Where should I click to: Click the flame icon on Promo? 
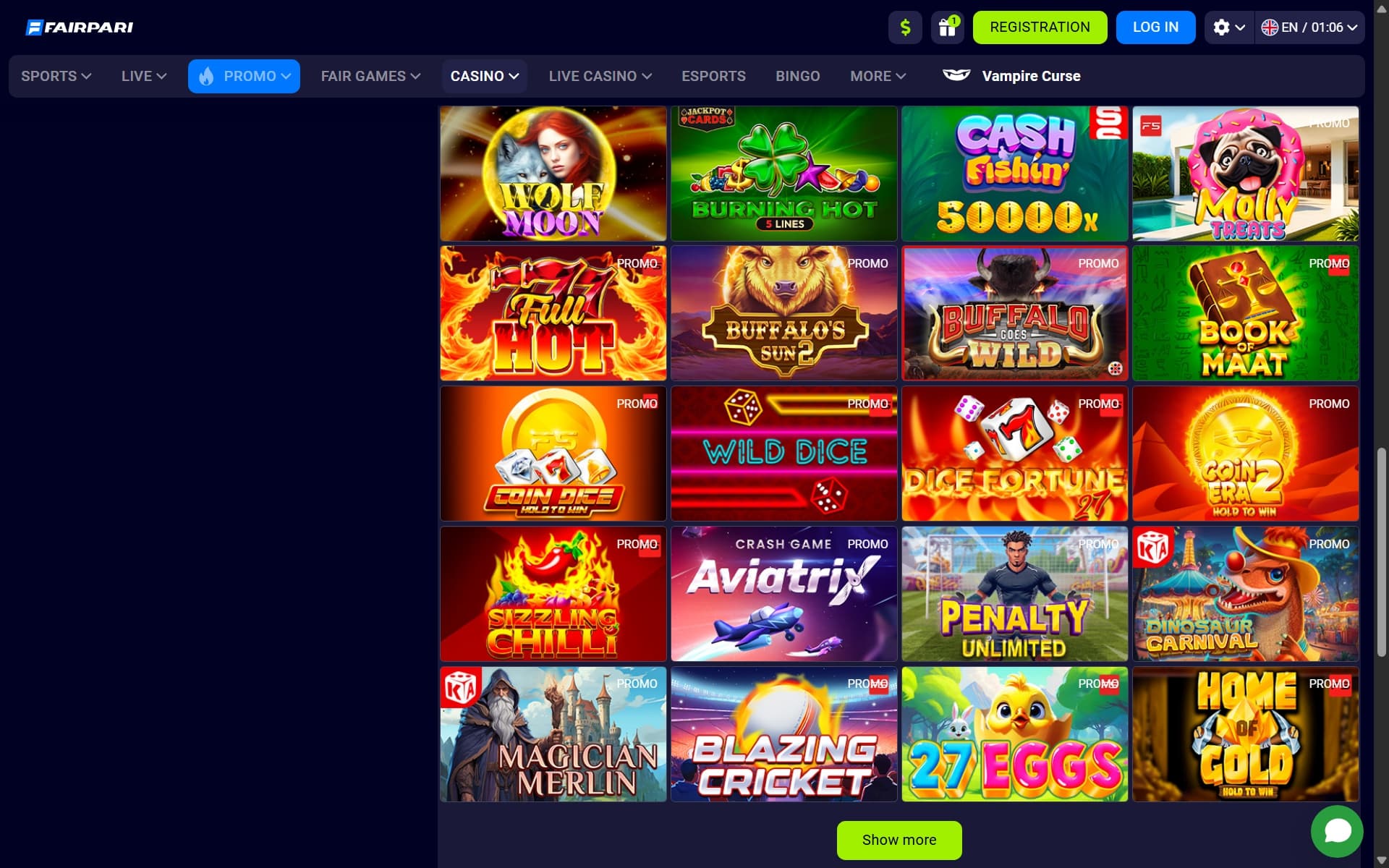click(206, 76)
